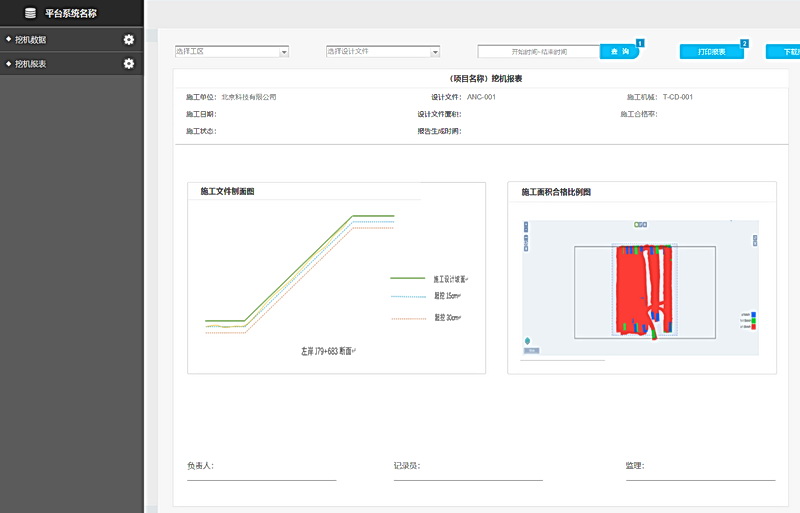Click the gear icon beside 挖机数据
Viewport: 800px width, 513px height.
click(x=128, y=40)
